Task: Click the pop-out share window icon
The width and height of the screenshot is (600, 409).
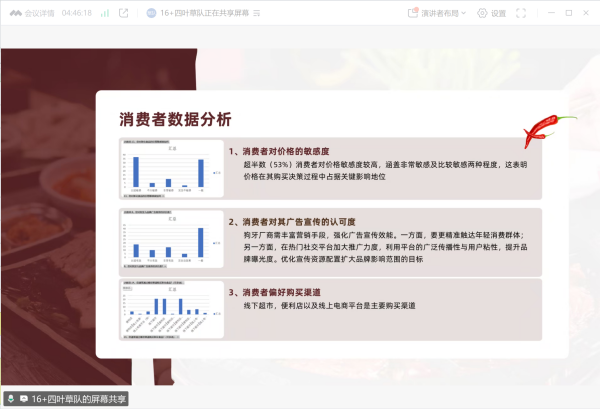Action: (x=123, y=13)
